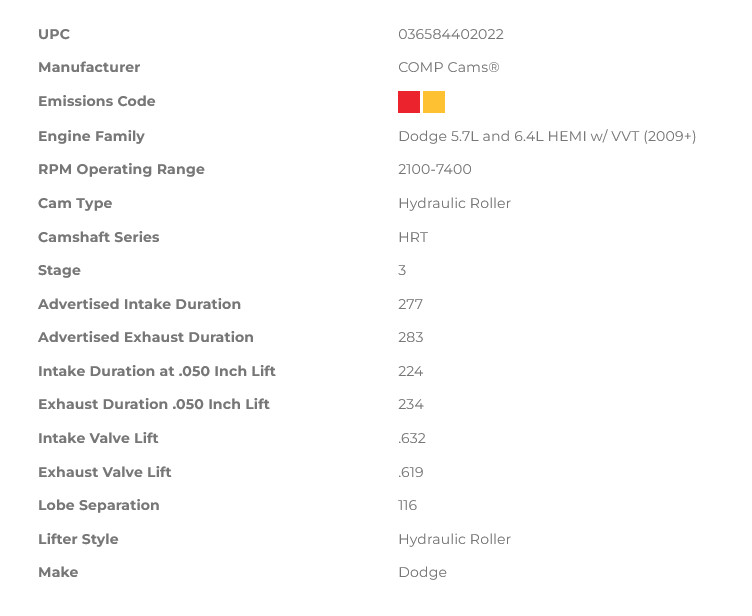Click the intake duration at .050 value 224
The image size is (752, 616).
click(411, 371)
